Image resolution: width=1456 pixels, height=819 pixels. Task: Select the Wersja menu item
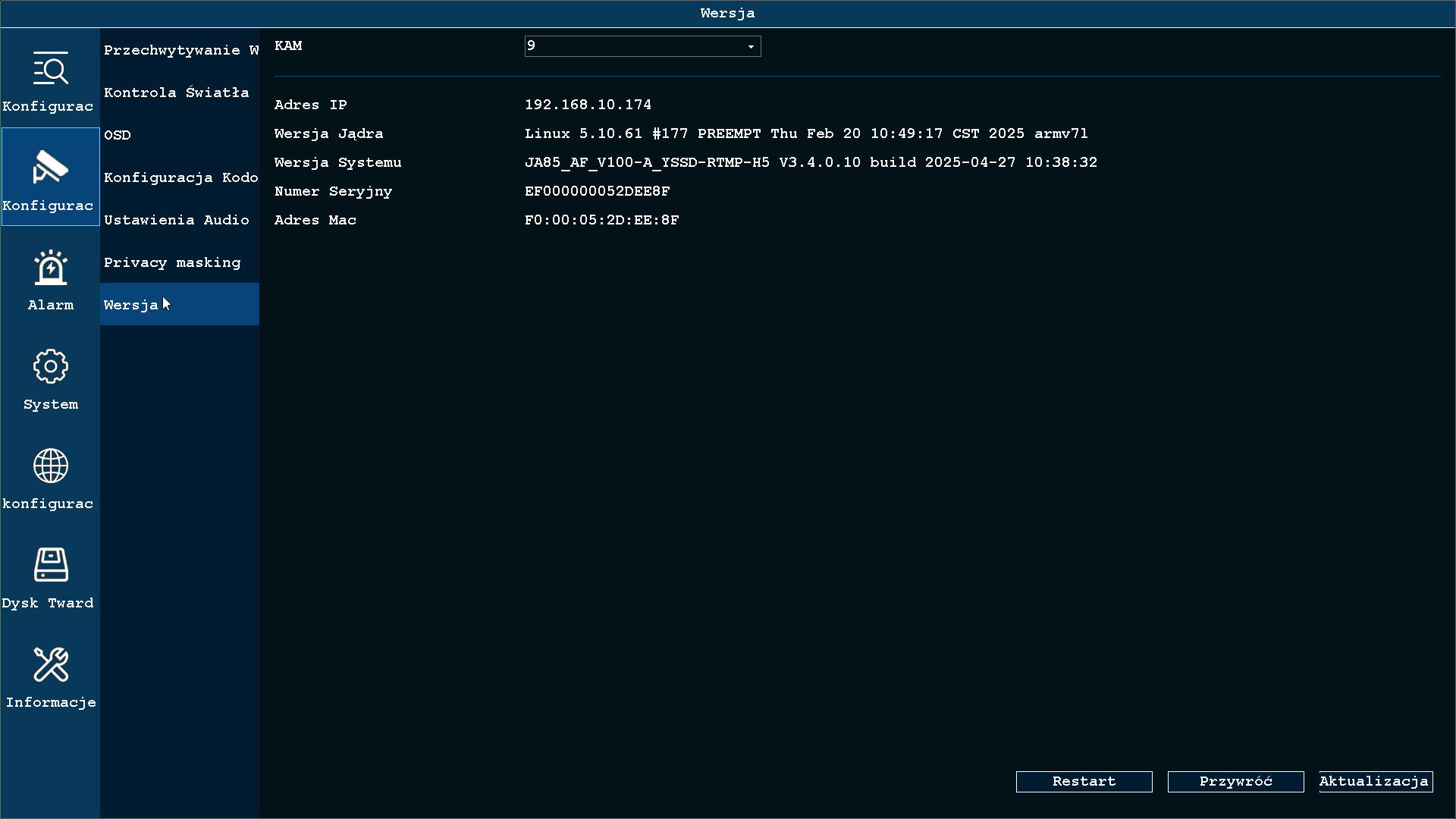click(x=180, y=304)
